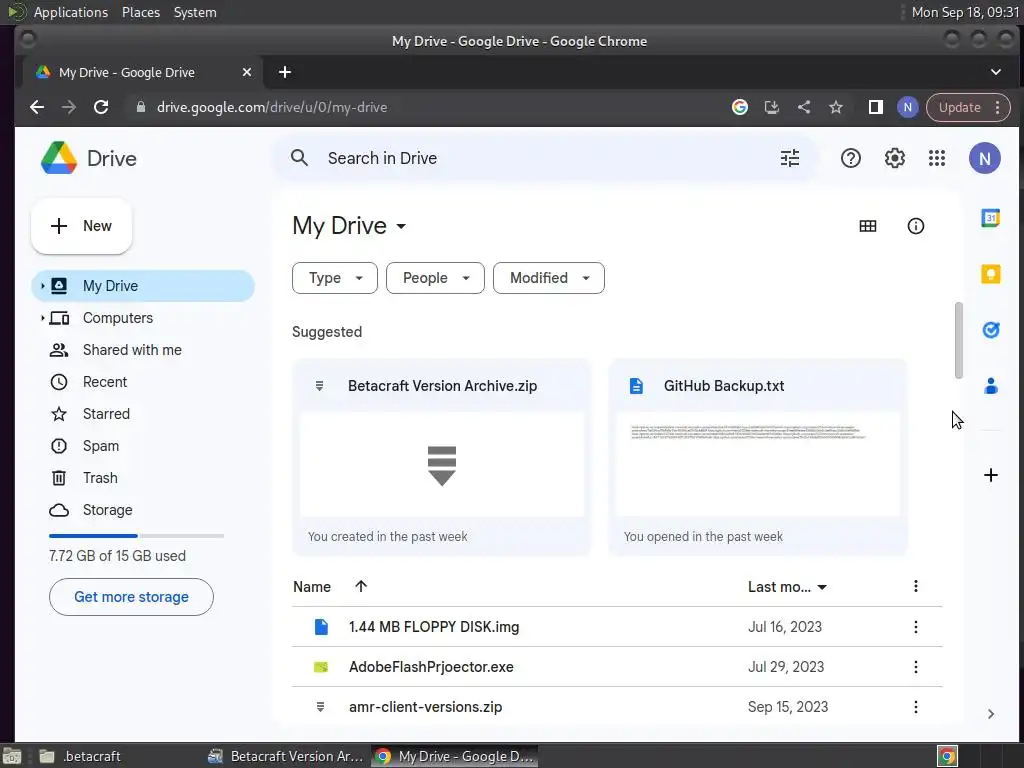Open Google Tasks side panel

990,330
